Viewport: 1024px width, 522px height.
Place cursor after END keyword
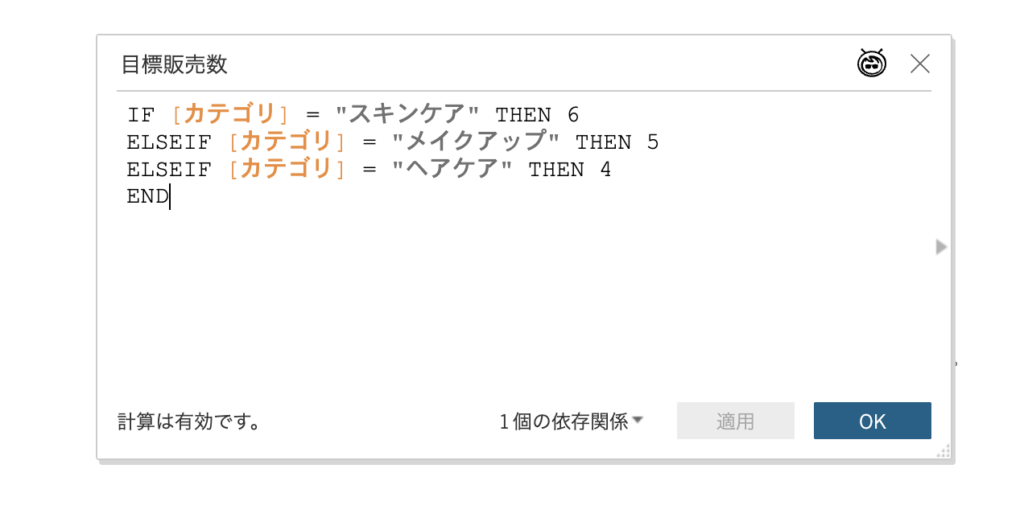pos(169,197)
